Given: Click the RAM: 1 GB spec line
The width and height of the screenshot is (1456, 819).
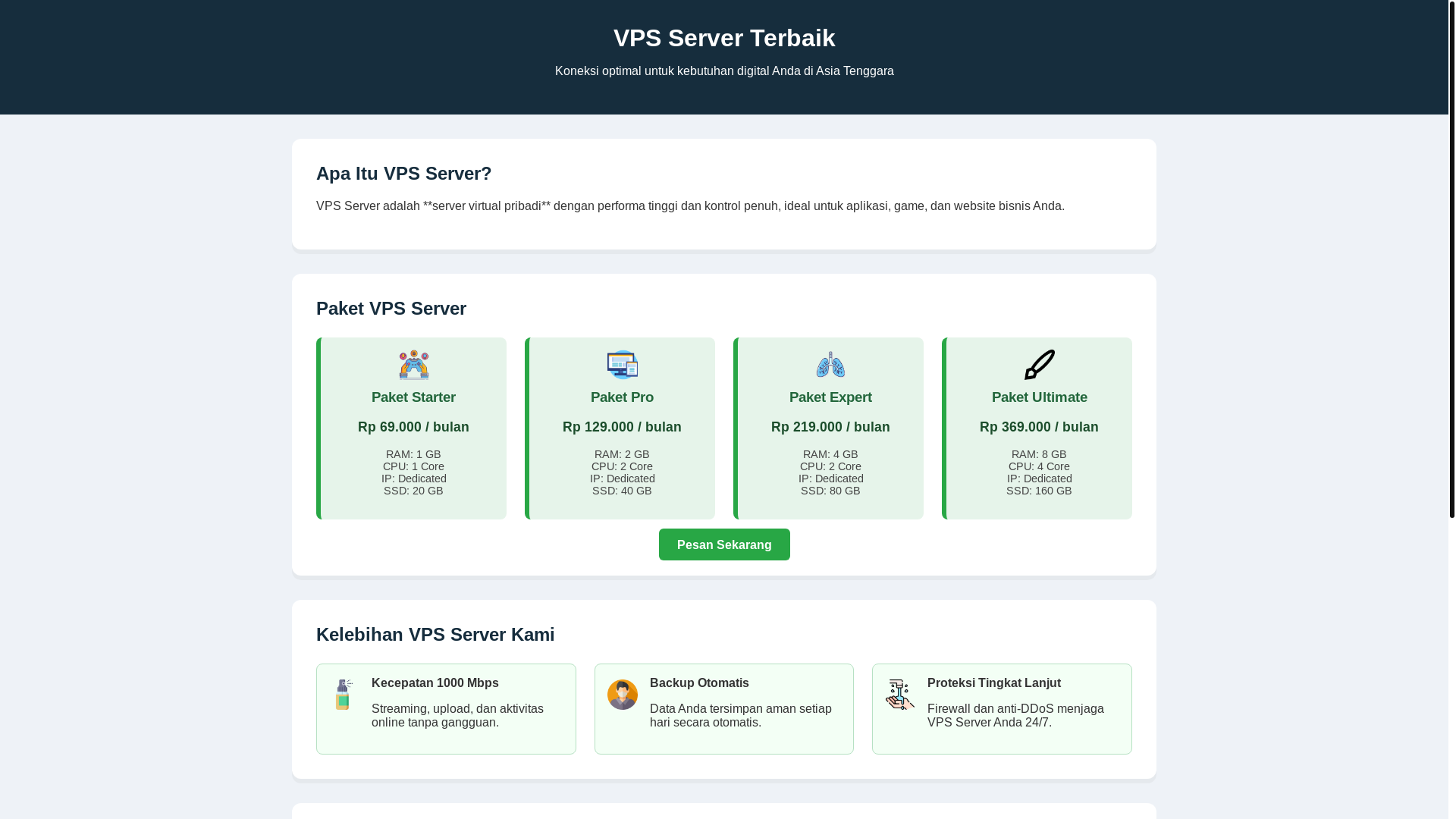Looking at the screenshot, I should point(413,454).
